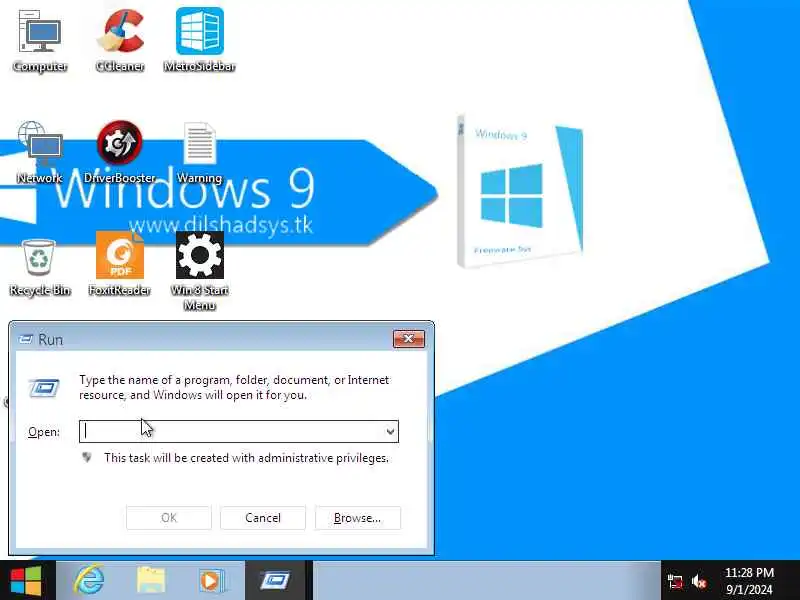Expand the Open combo box dropdown arrow

(x=390, y=432)
